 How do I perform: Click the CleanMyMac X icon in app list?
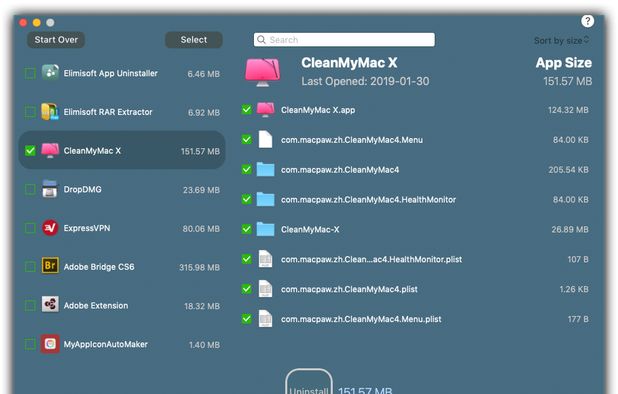(50, 150)
